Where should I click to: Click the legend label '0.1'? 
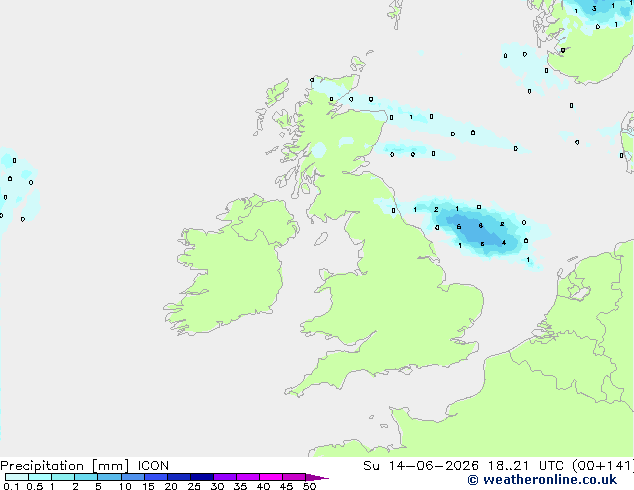tap(11, 486)
